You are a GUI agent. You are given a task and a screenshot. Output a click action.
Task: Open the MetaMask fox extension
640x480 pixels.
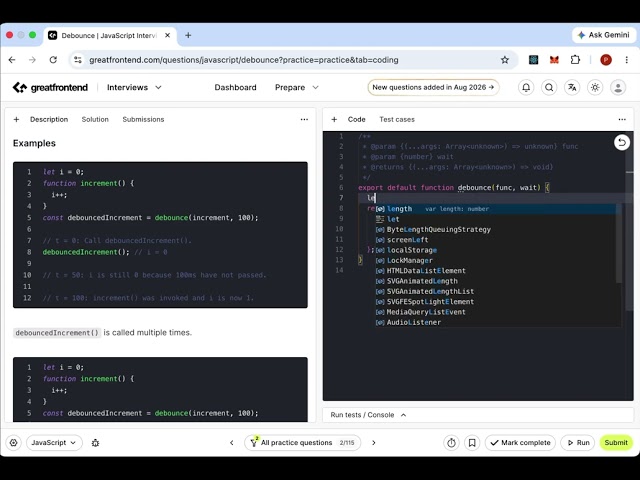pos(554,60)
